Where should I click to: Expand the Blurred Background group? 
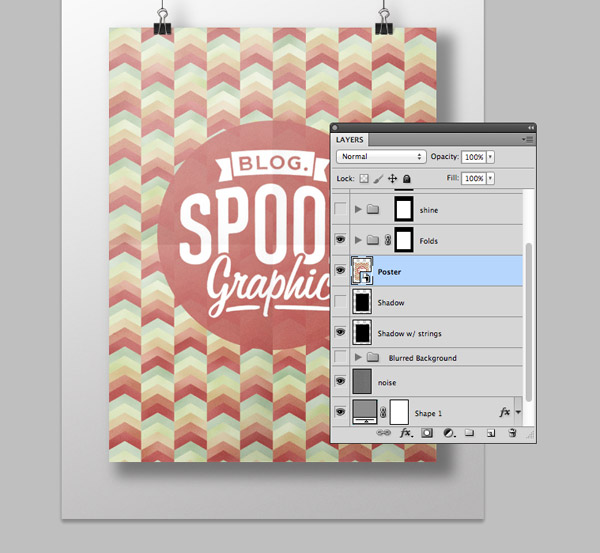(x=358, y=357)
